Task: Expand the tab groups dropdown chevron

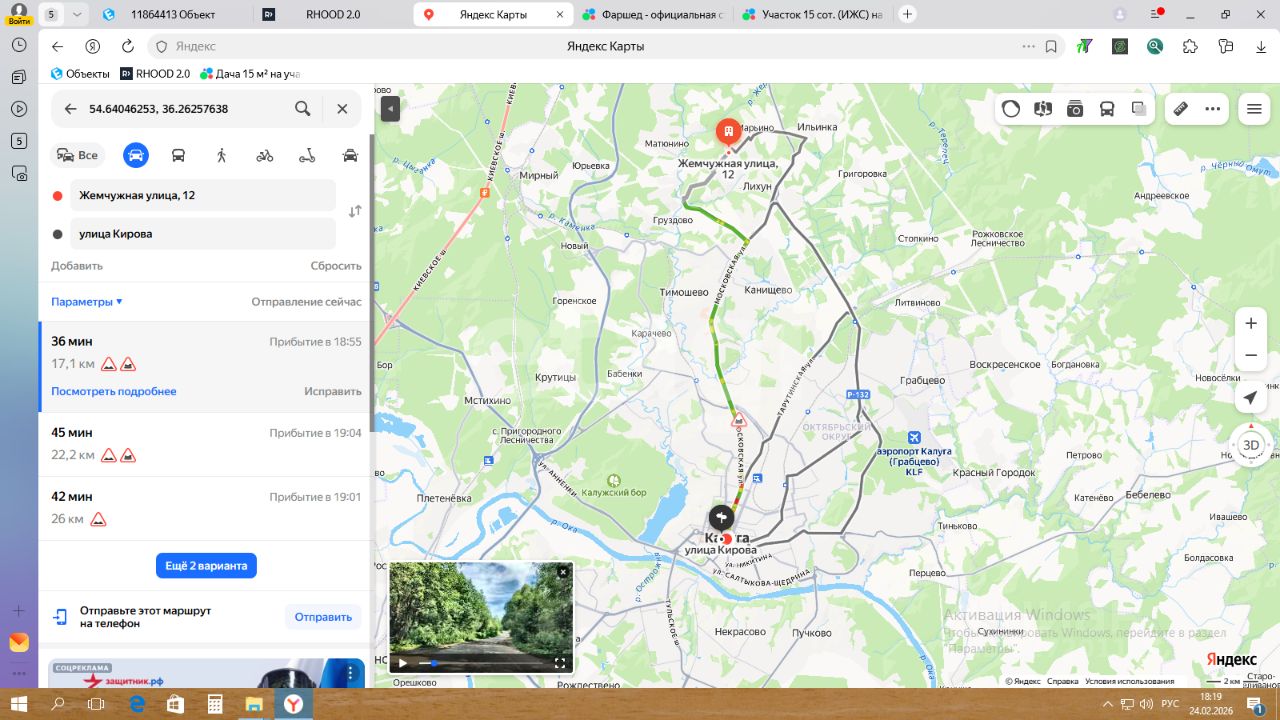Action: pyautogui.click(x=77, y=15)
